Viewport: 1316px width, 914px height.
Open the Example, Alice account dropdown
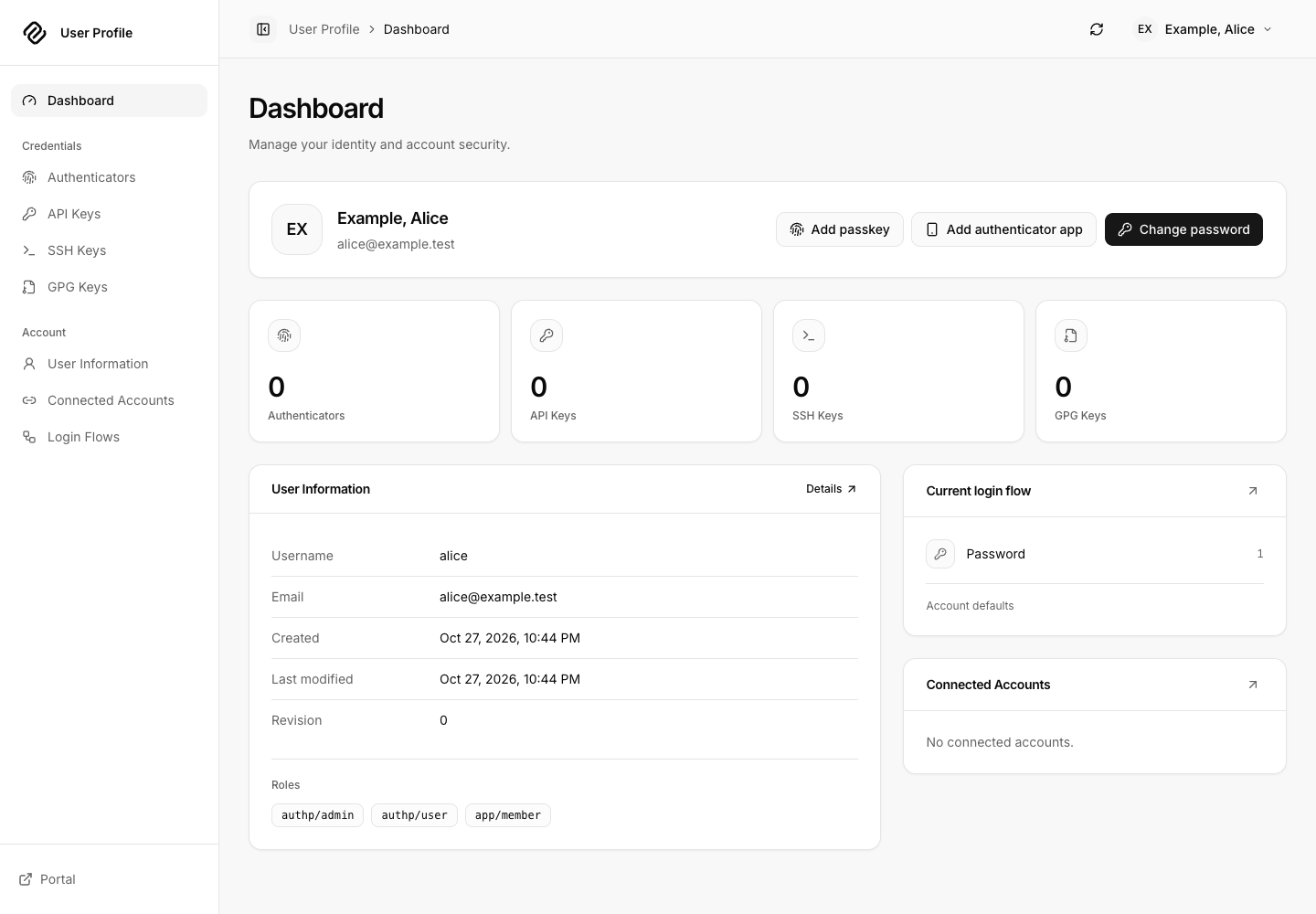coord(1205,29)
